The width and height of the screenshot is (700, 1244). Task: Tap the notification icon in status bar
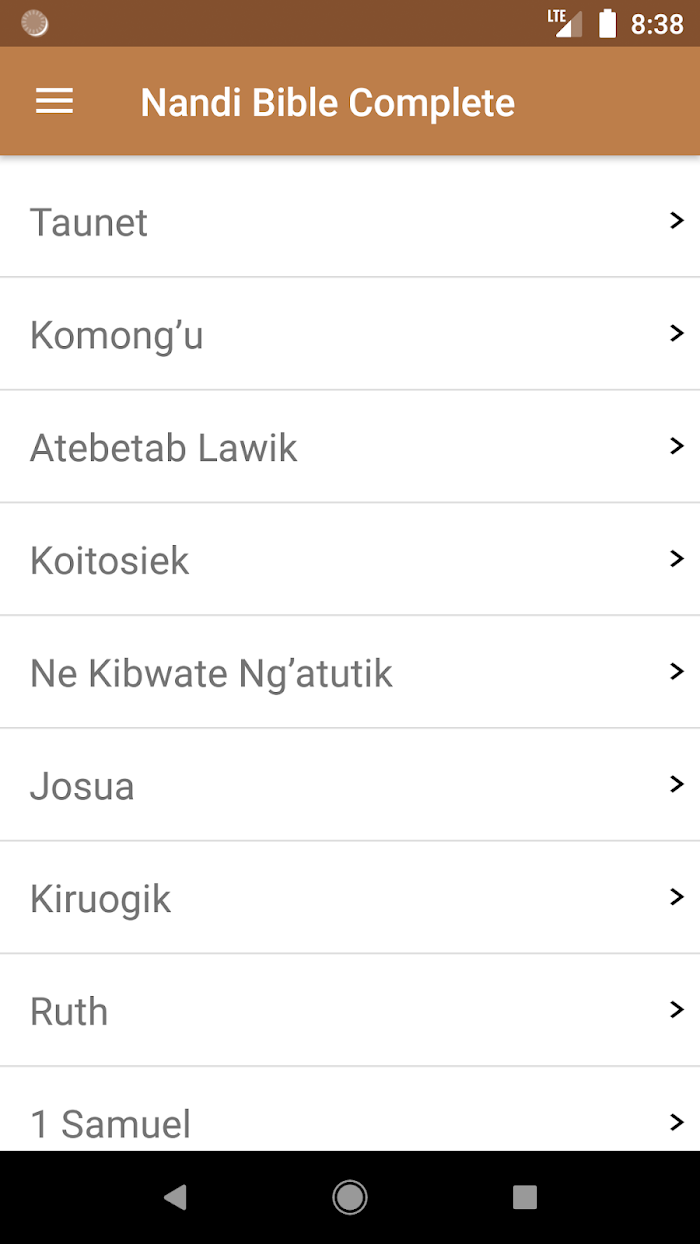(x=35, y=23)
